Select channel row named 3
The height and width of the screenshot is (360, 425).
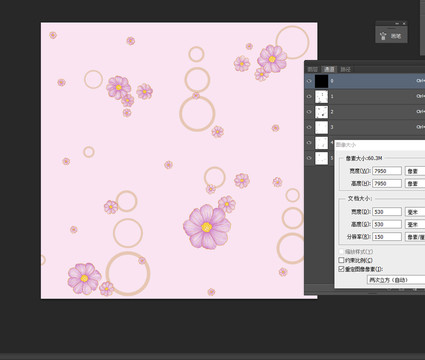[365, 127]
